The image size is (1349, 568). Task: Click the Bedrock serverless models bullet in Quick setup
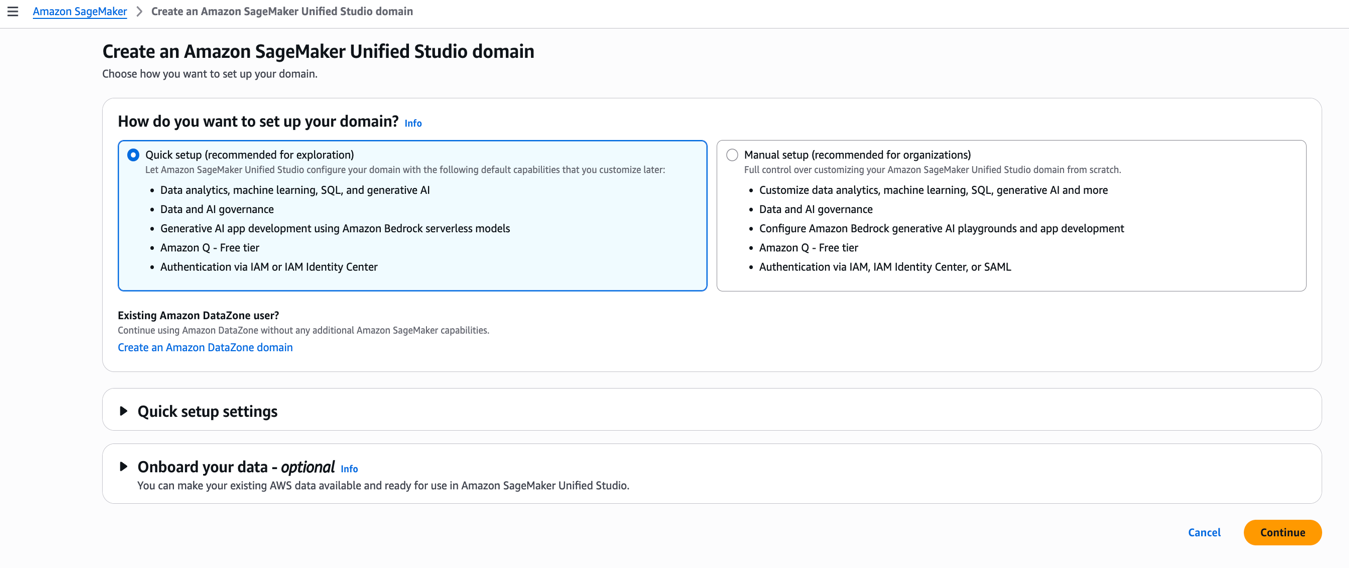tap(335, 229)
